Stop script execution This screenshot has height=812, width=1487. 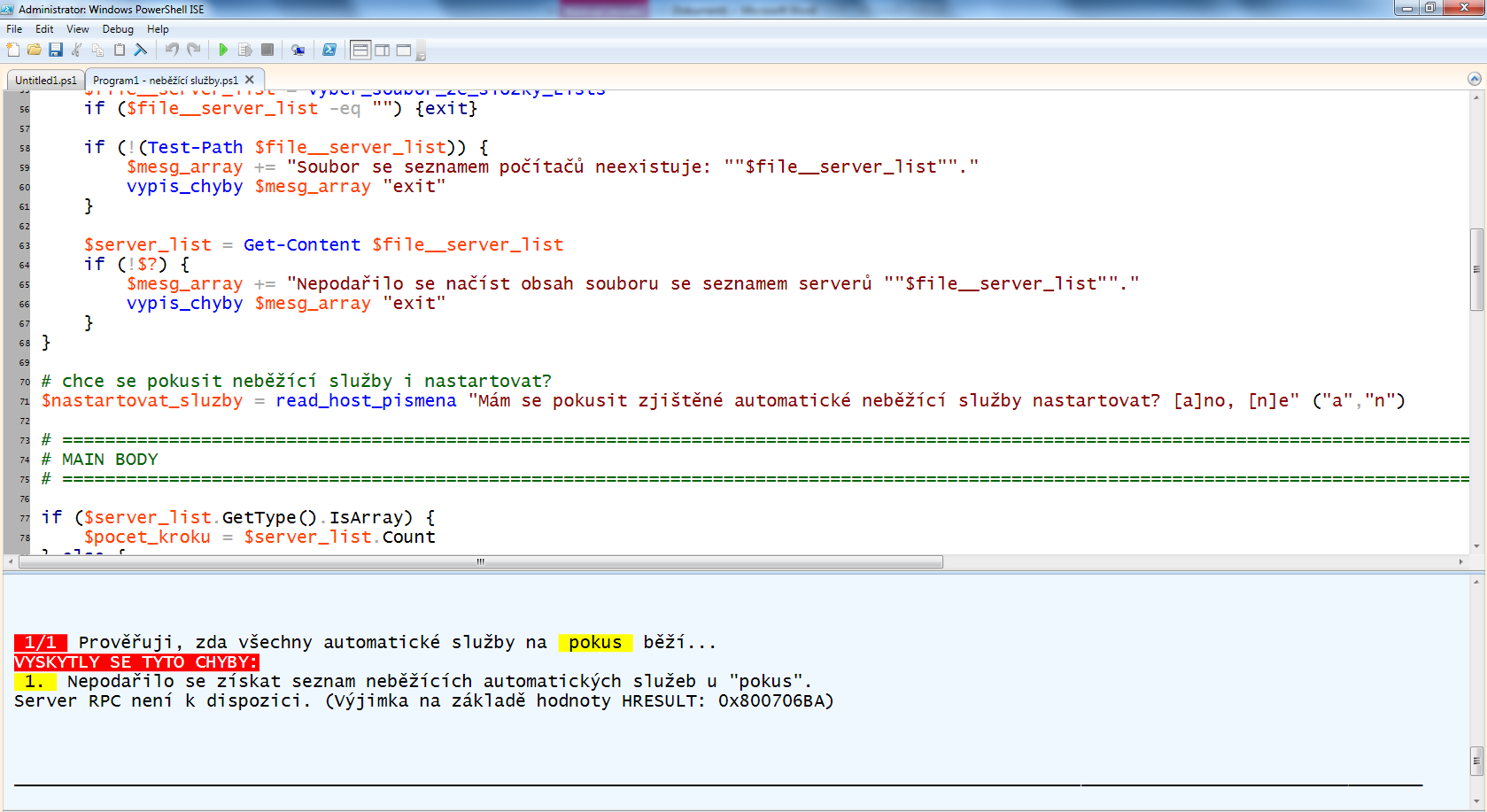267,50
